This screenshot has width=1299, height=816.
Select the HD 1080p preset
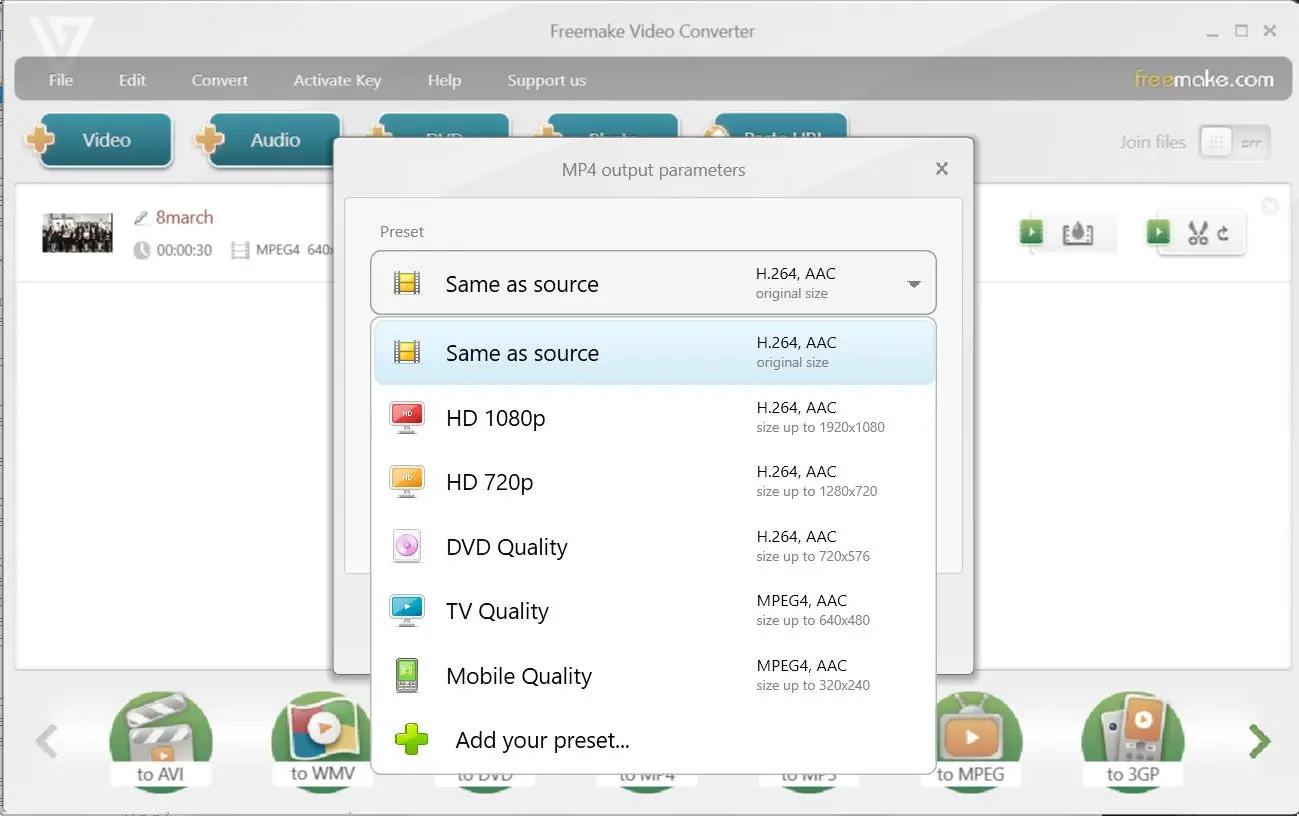pos(654,418)
